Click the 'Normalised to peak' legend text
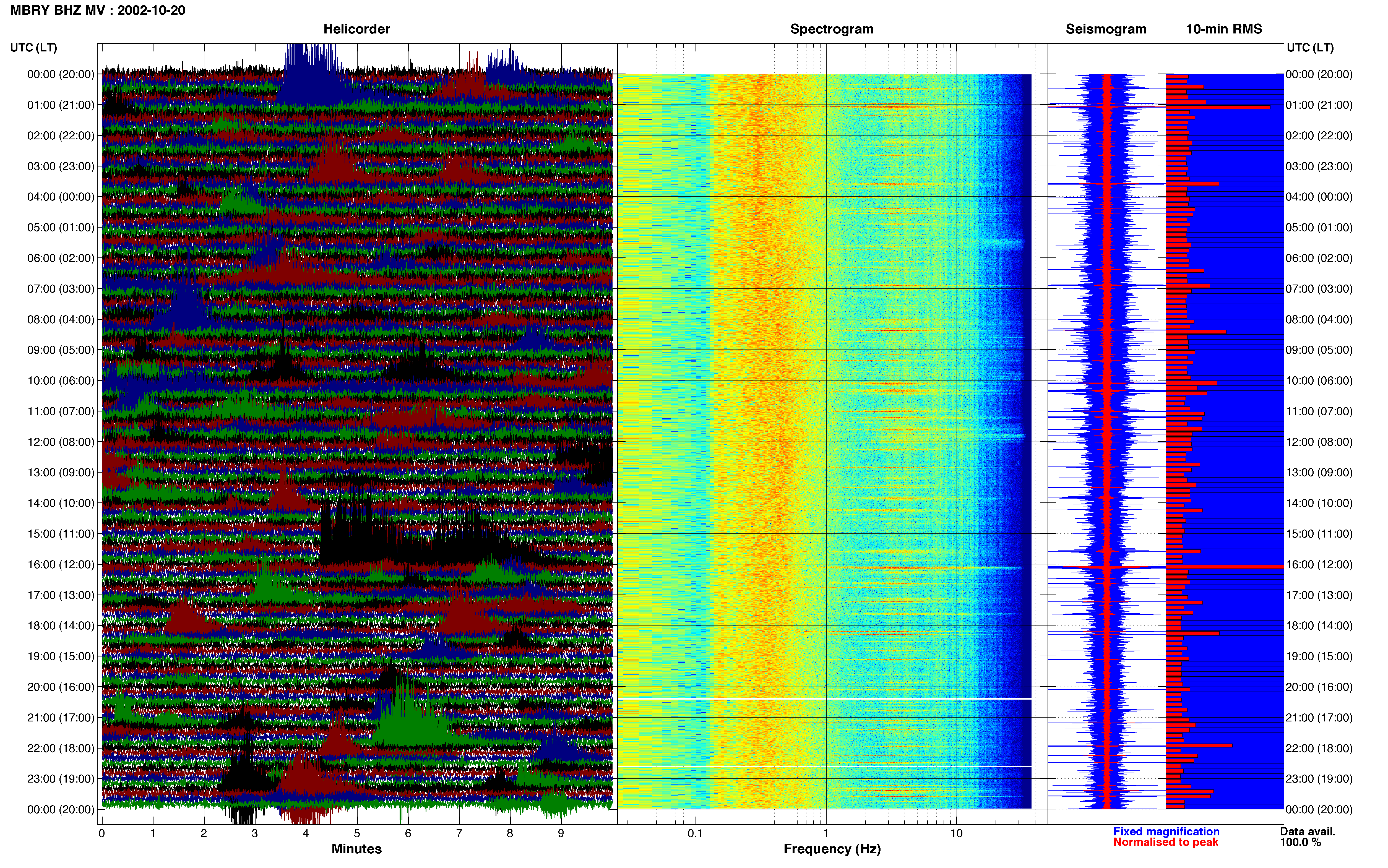This screenshot has height=868, width=1388. [1165, 842]
